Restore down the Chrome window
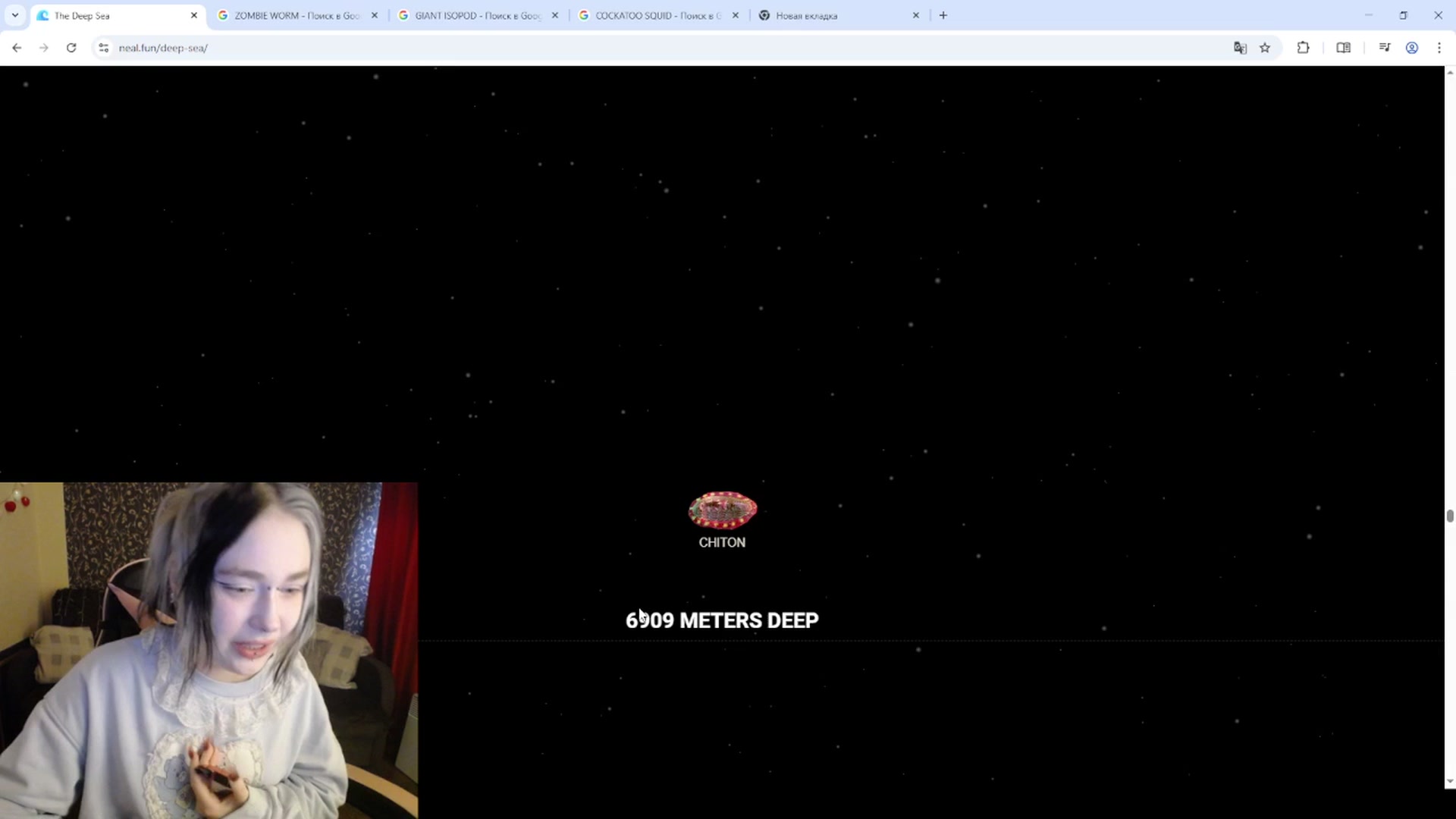The height and width of the screenshot is (819, 1456). point(1404,15)
